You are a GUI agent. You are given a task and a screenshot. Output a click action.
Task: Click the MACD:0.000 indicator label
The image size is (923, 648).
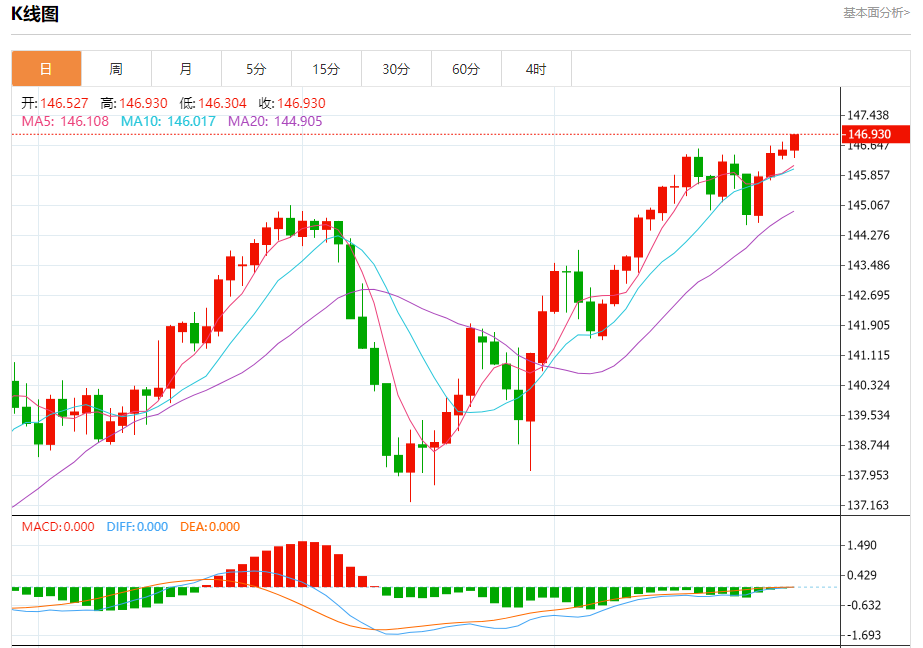click(58, 527)
